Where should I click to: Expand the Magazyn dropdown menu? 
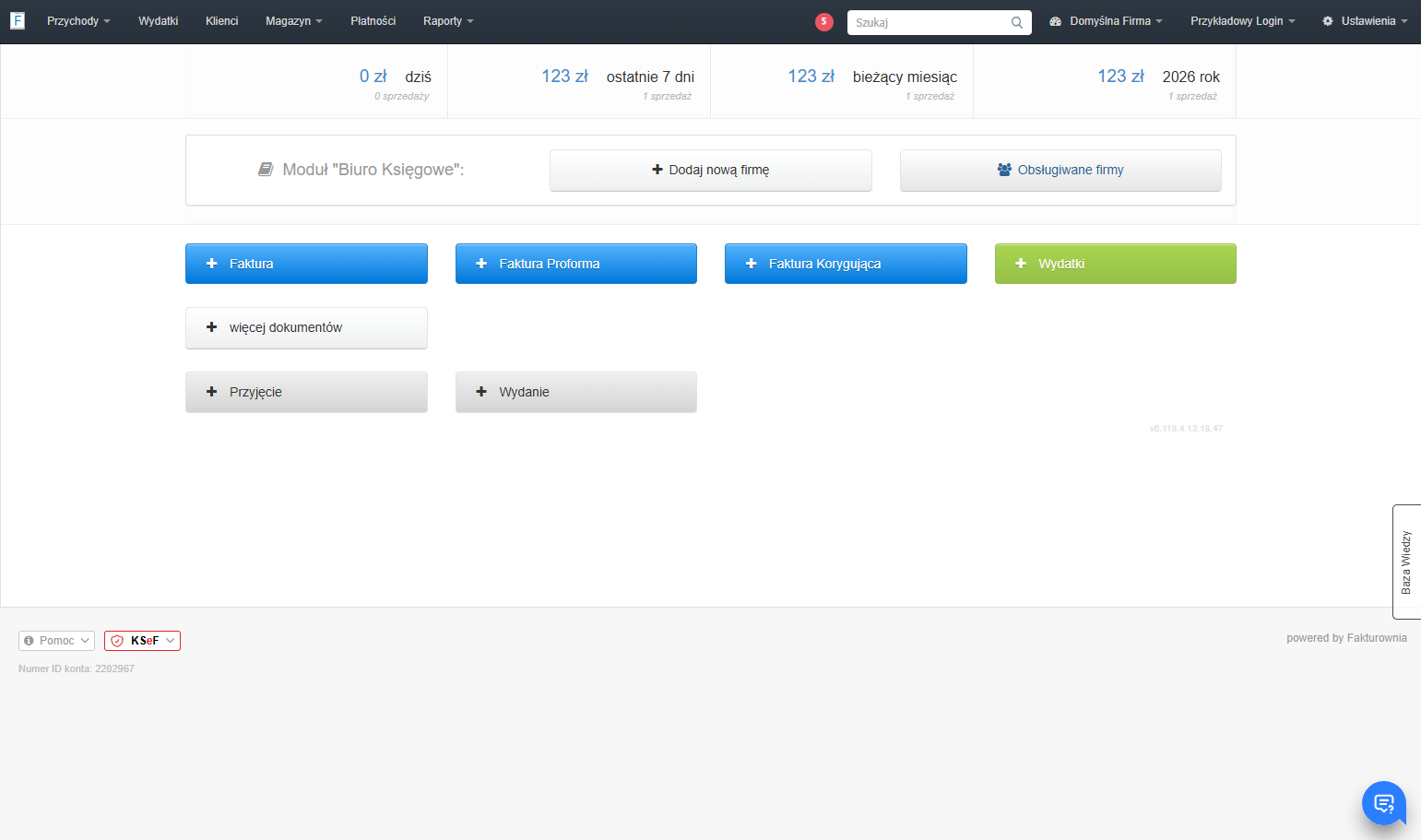point(294,21)
